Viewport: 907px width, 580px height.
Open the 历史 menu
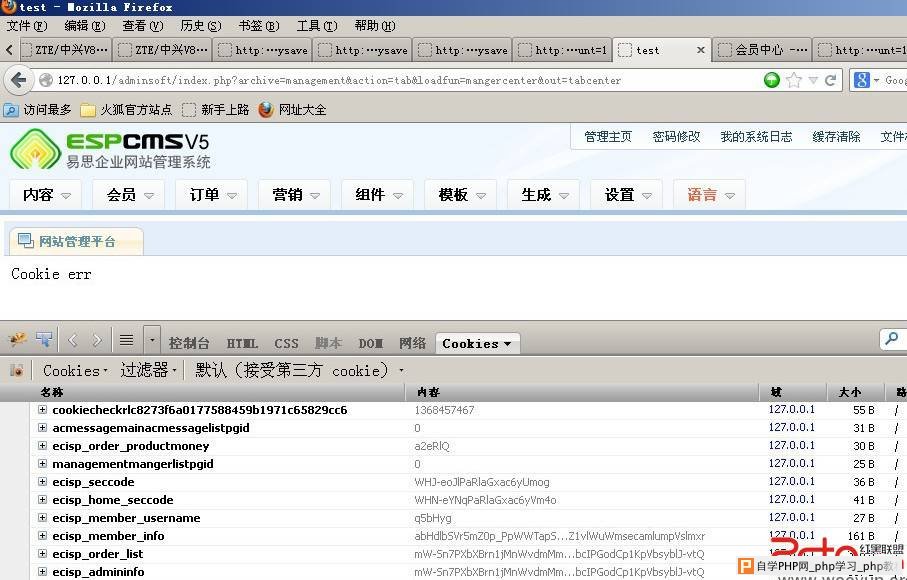pyautogui.click(x=201, y=25)
